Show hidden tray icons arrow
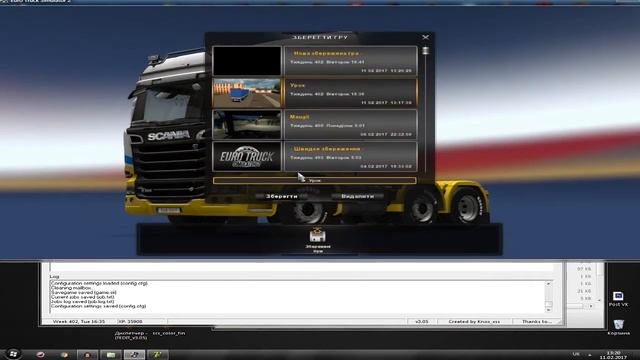The height and width of the screenshot is (360, 640). pos(589,355)
